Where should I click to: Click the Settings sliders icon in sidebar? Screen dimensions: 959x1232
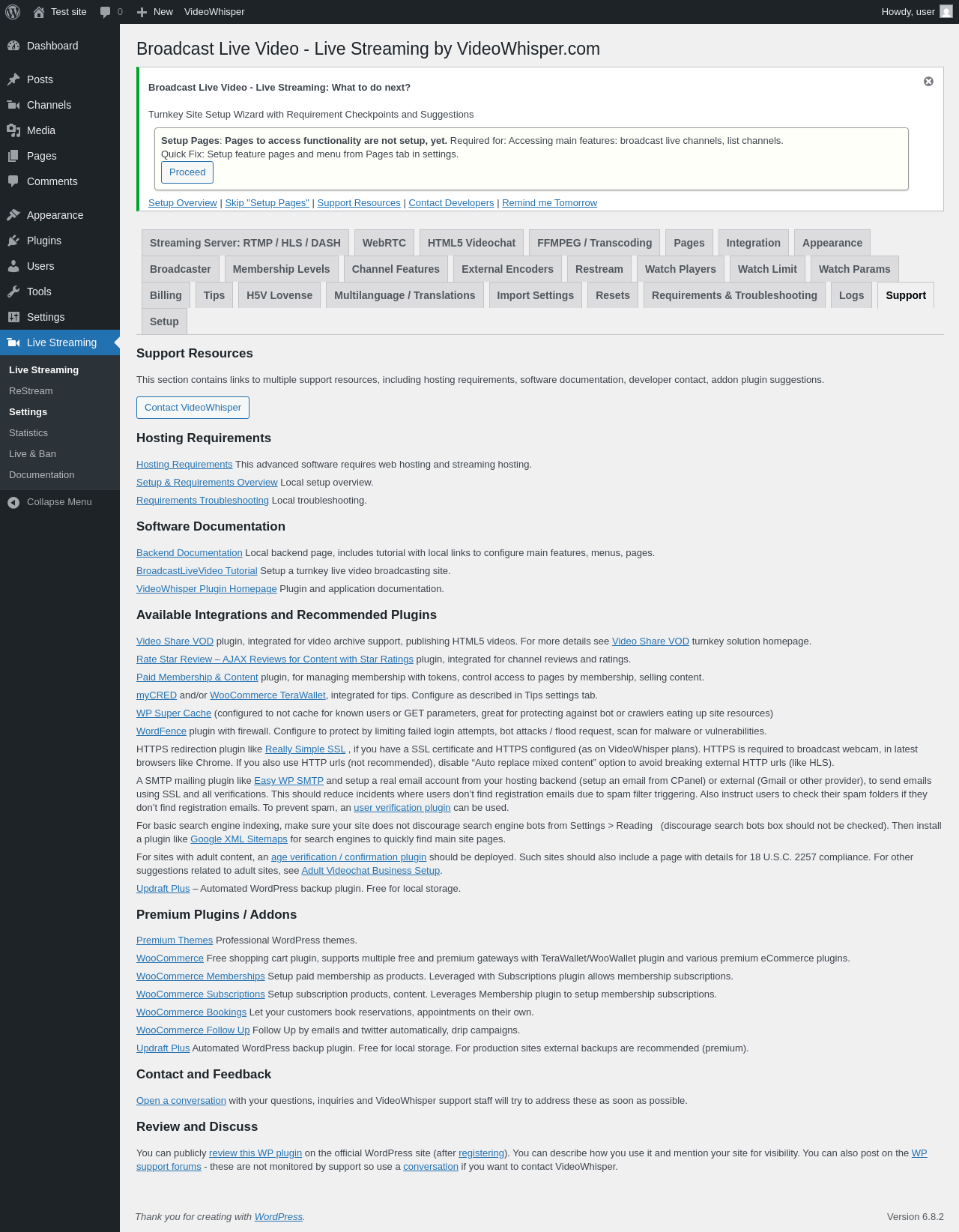pyautogui.click(x=13, y=317)
